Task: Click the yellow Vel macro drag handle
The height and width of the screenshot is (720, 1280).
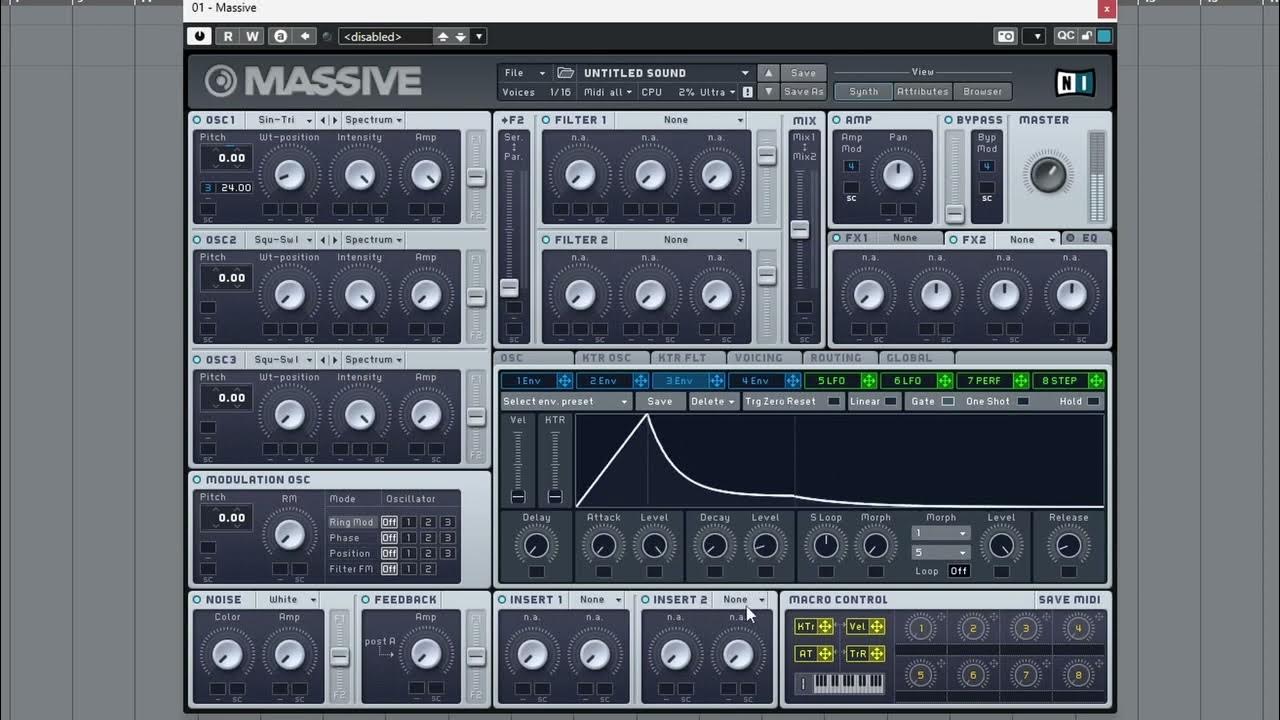Action: coord(877,627)
